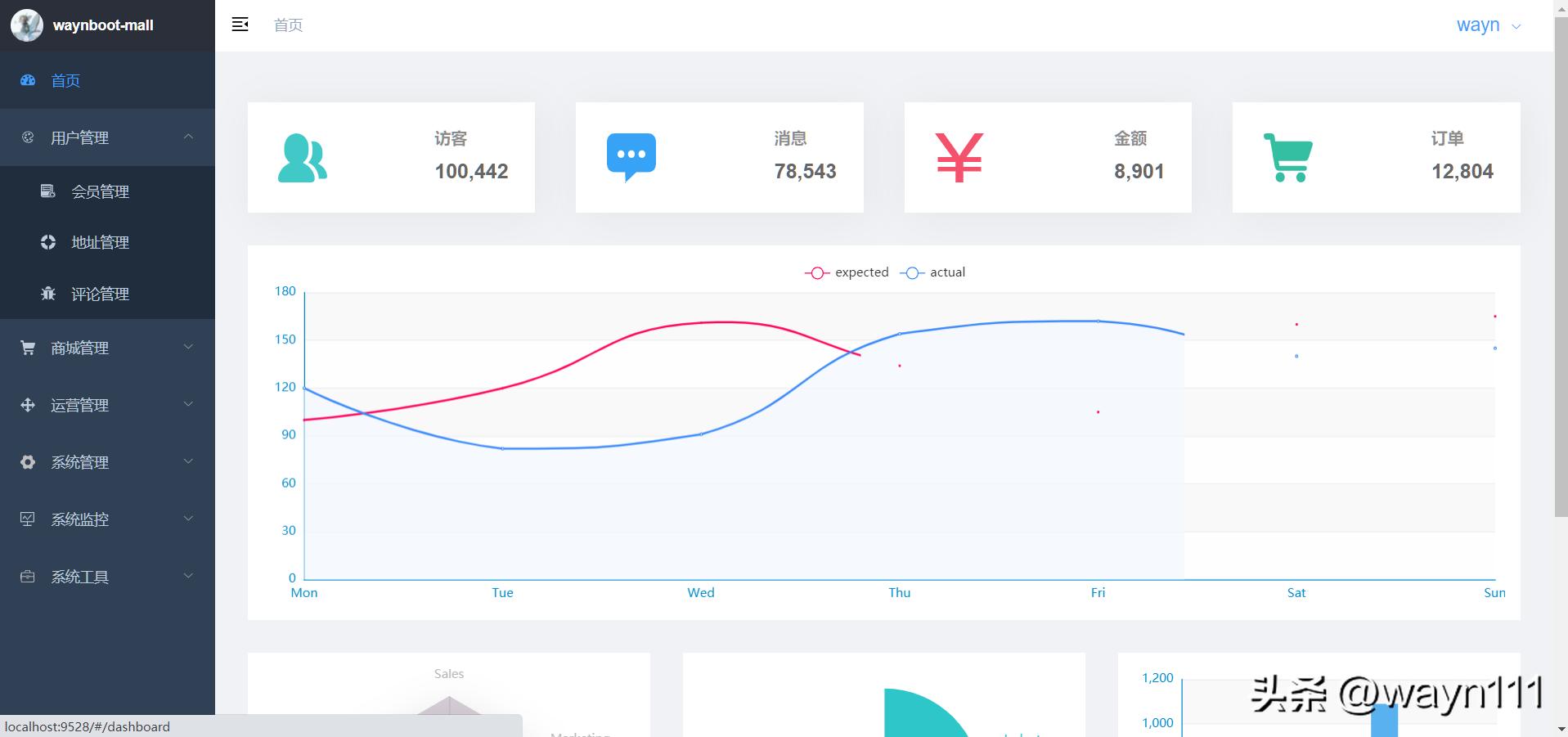The image size is (1568, 737).
Task: Open 评论管理 from the sidebar
Action: click(101, 294)
